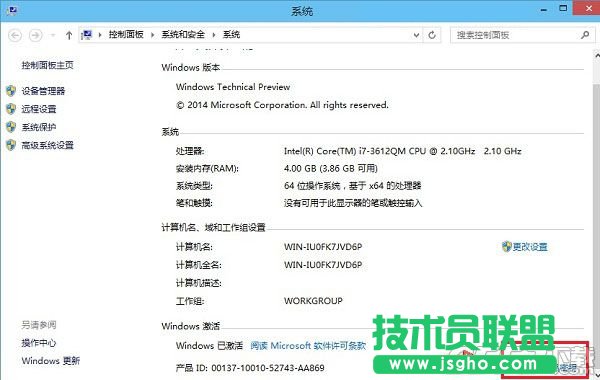Click the processor value Intel(R) Core(TM) i7-3612QM
600x380 pixels.
coord(403,151)
